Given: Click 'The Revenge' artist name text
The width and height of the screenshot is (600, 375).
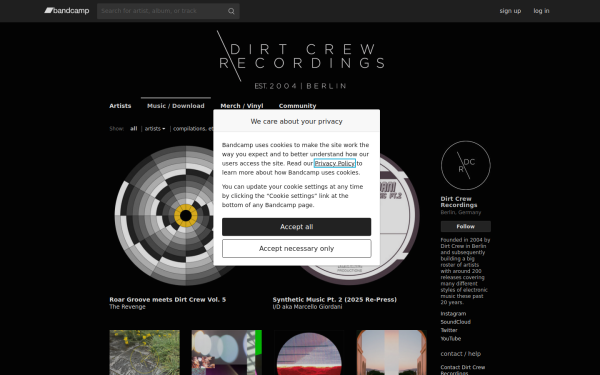Looking at the screenshot, I should click(x=127, y=307).
